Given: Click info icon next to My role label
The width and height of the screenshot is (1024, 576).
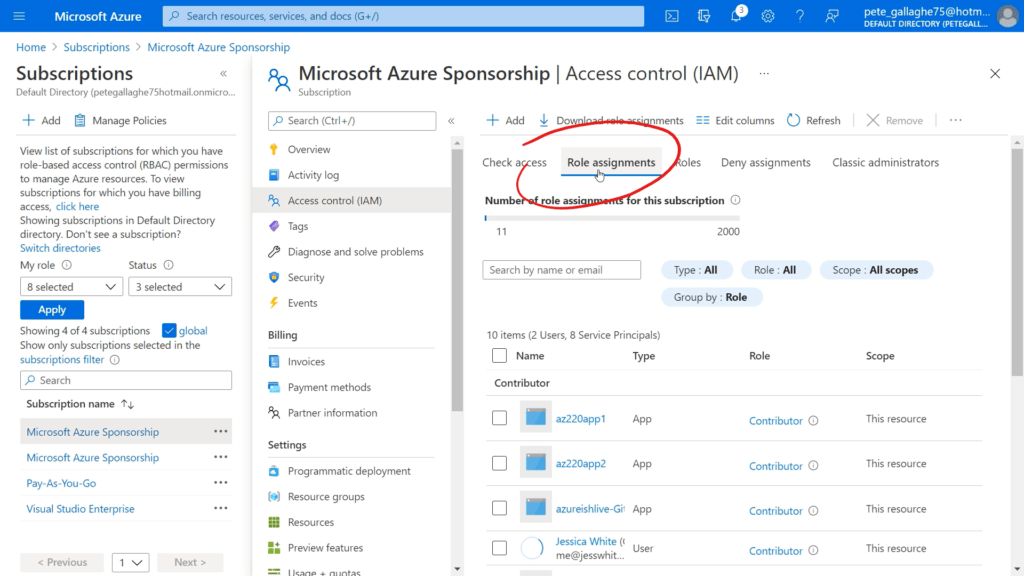Looking at the screenshot, I should tap(67, 264).
